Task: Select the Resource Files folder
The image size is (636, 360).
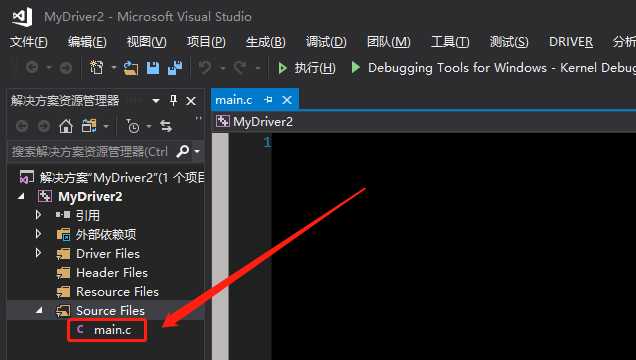Action: (x=117, y=292)
